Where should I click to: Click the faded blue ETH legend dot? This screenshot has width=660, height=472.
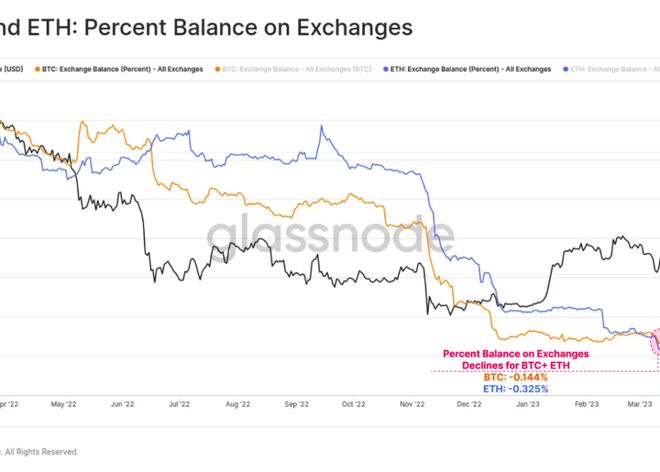click(x=567, y=69)
